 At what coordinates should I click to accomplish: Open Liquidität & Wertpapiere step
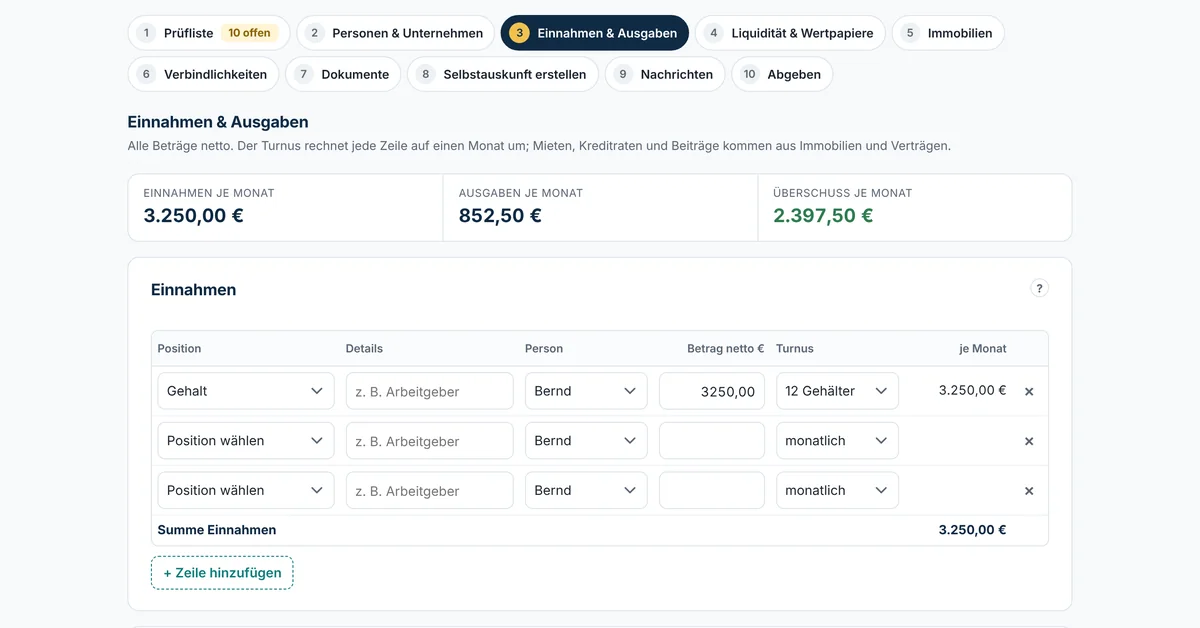(790, 33)
